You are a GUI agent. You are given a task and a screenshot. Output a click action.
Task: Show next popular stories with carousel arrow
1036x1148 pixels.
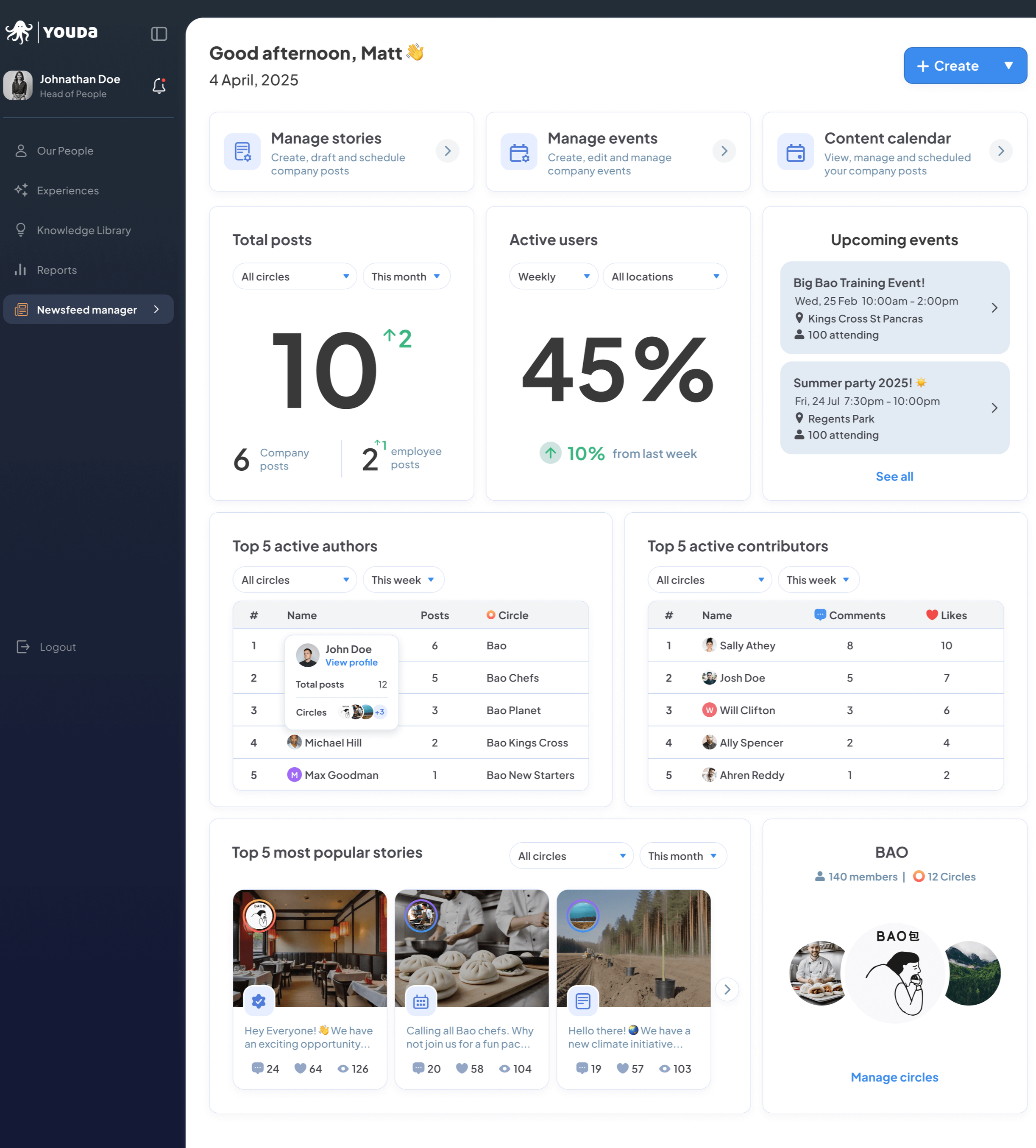coord(727,989)
